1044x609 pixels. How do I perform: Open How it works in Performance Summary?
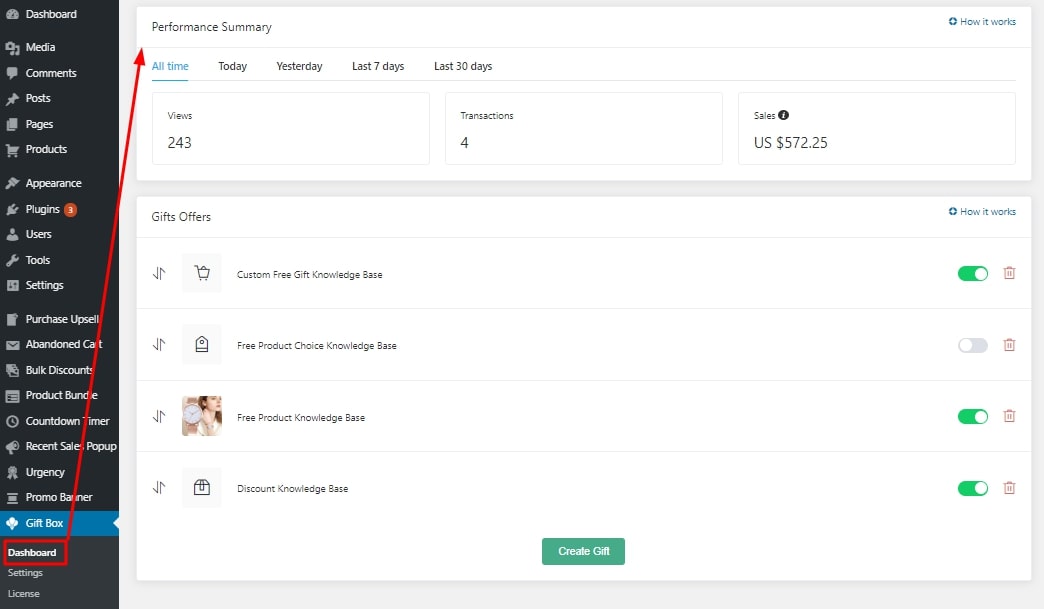982,22
